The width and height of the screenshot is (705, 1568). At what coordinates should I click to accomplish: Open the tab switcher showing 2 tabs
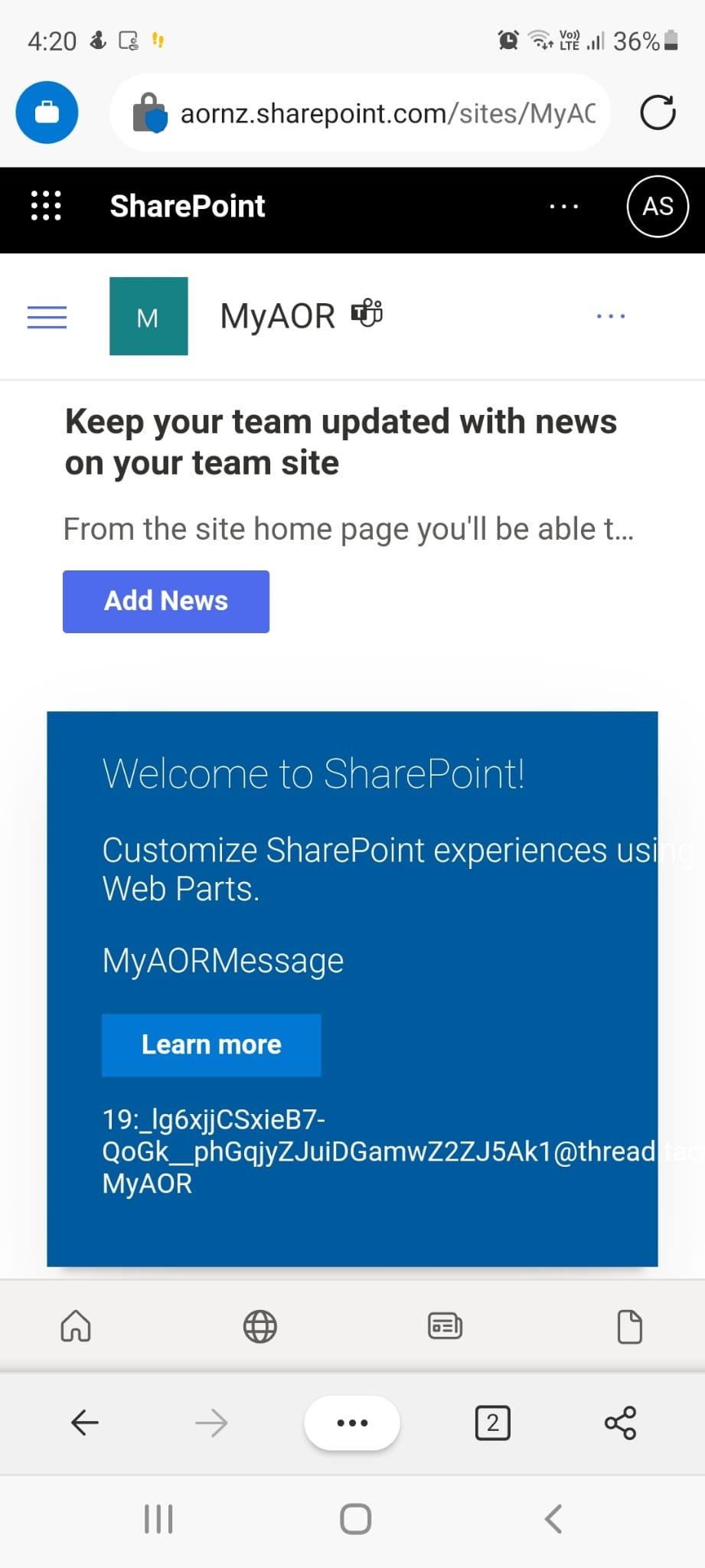tap(492, 1423)
